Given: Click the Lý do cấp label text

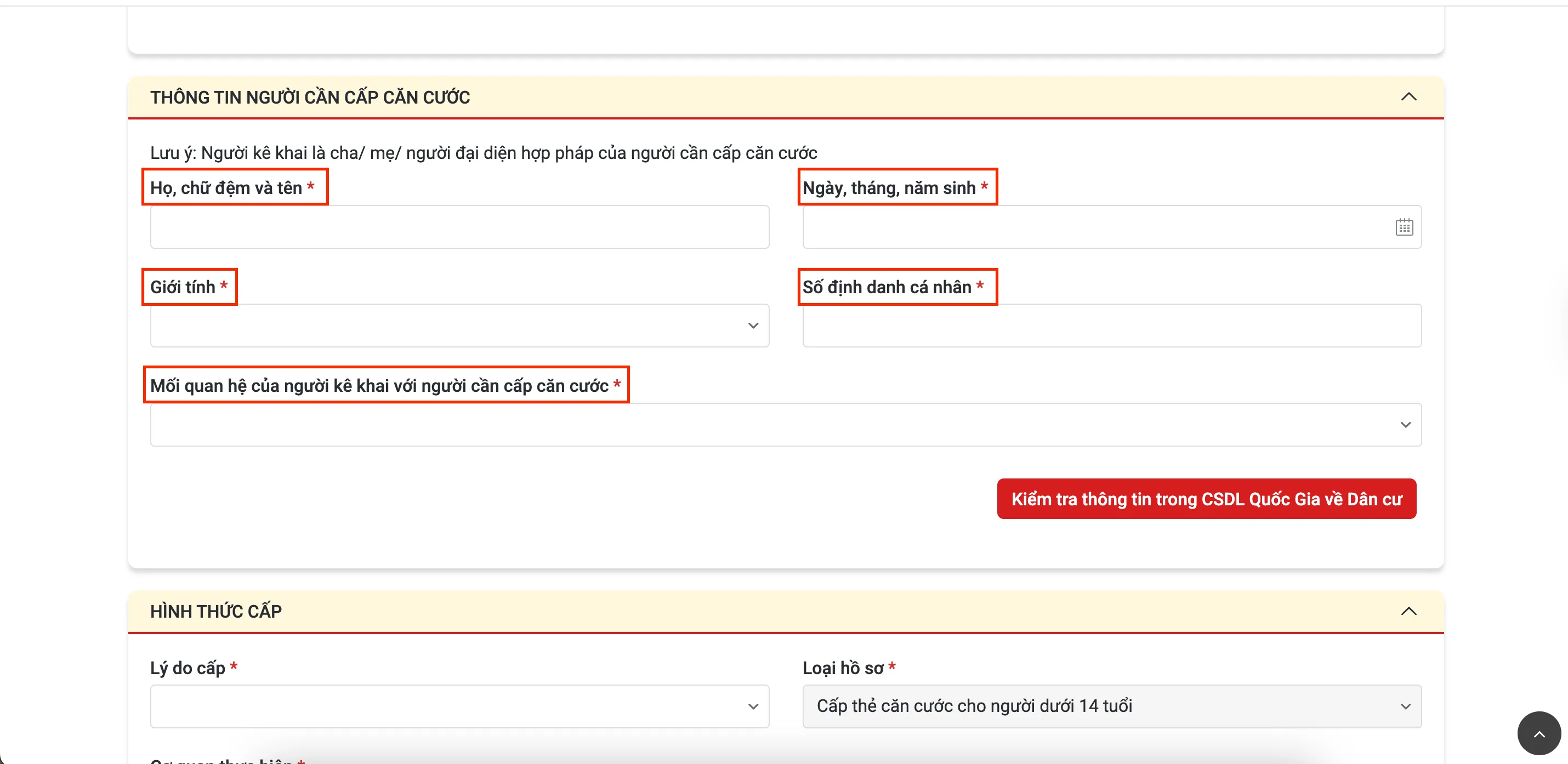Looking at the screenshot, I should point(188,668).
